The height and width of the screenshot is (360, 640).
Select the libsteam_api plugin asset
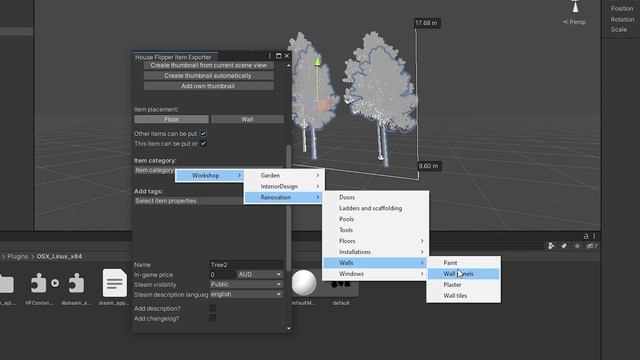click(x=76, y=283)
